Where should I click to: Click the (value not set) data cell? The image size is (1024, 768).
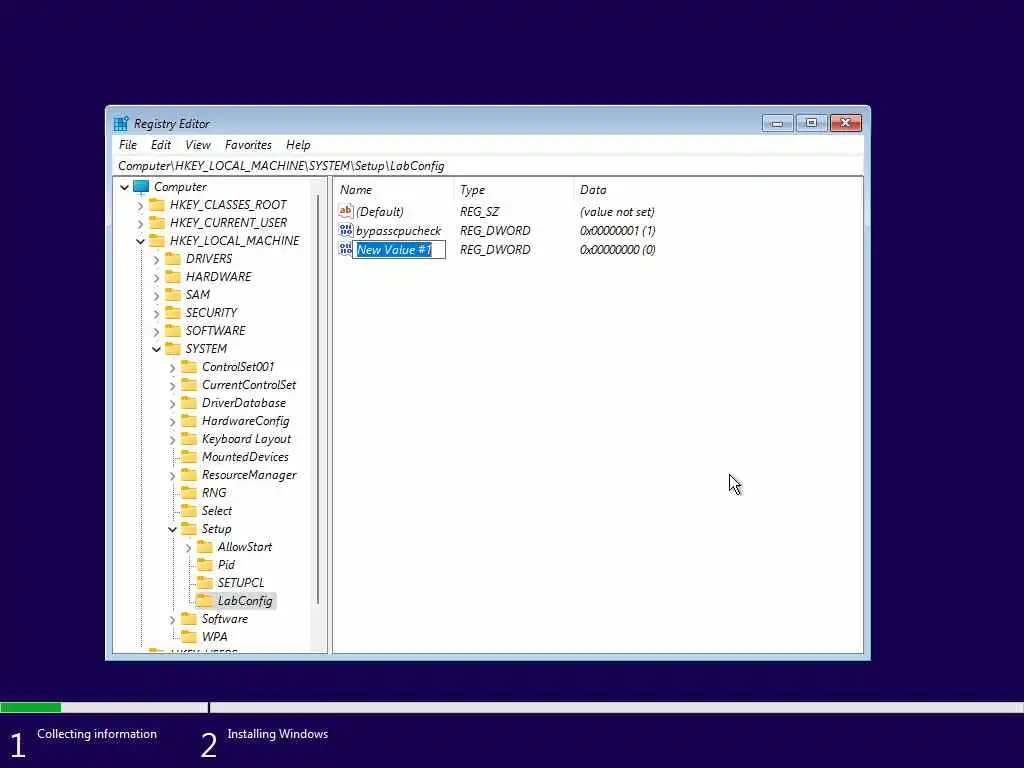[x=617, y=212]
